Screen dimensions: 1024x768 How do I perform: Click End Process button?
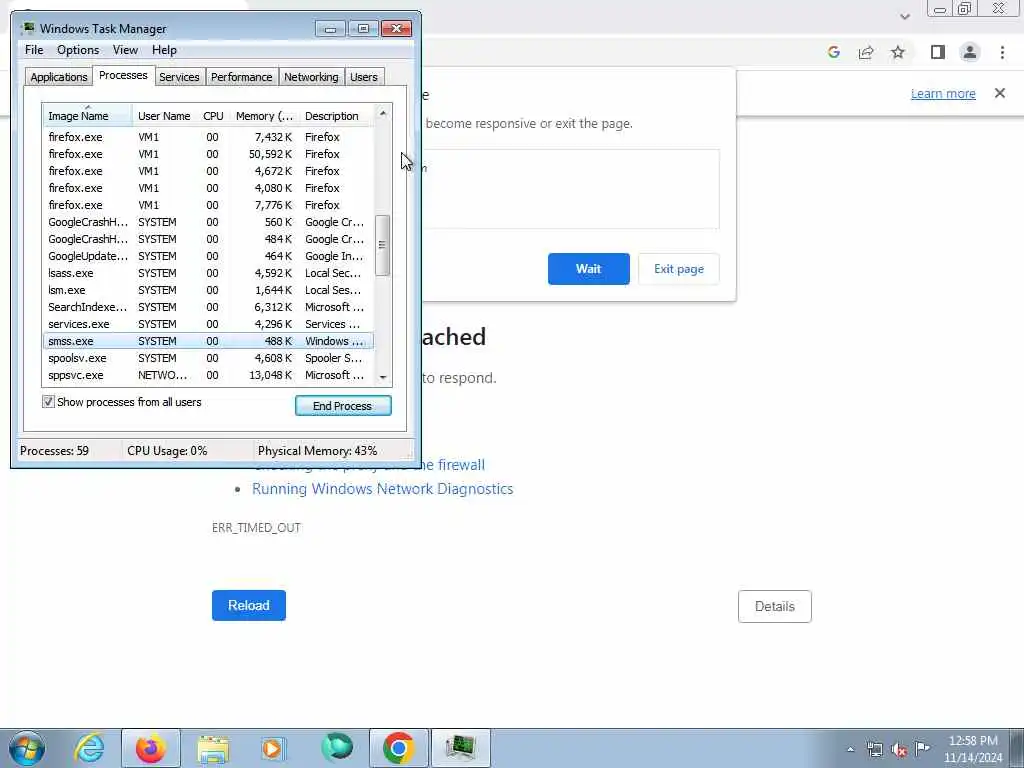343,406
